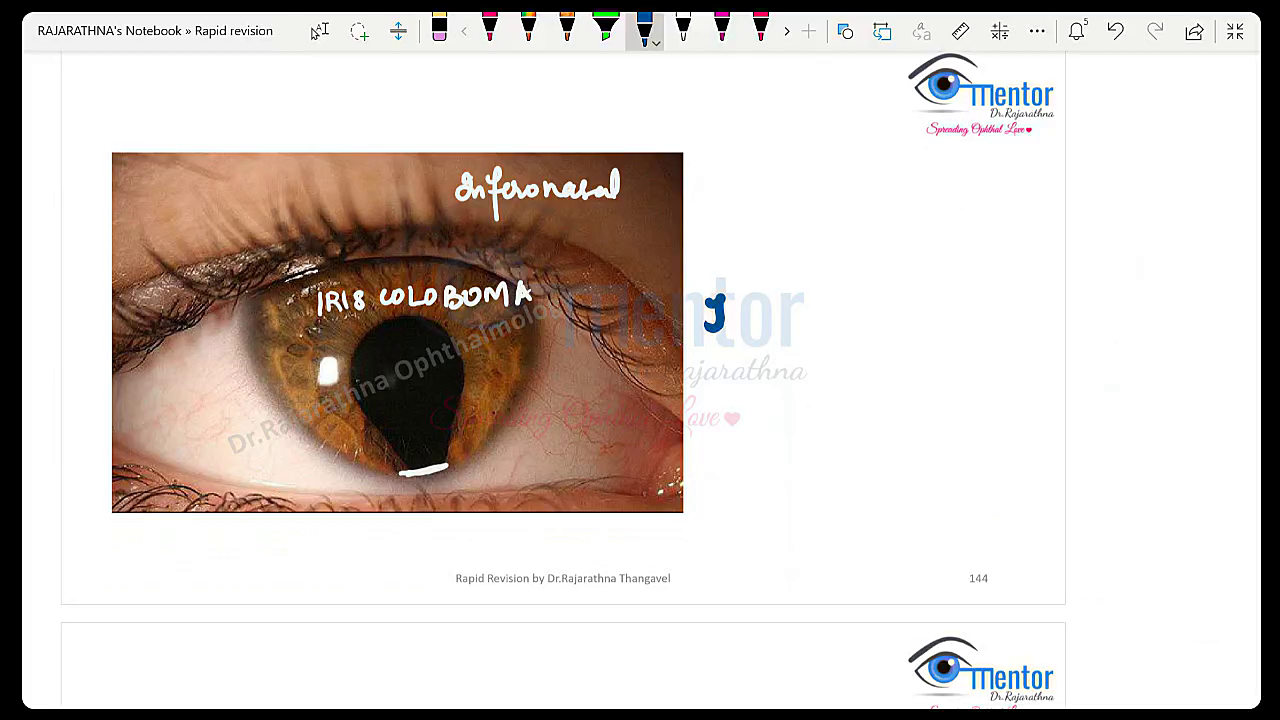Click the notebook title breadcrumb 'RAJARATHNA's Notebook'
Screen dimensions: 1280x720
pos(109,31)
